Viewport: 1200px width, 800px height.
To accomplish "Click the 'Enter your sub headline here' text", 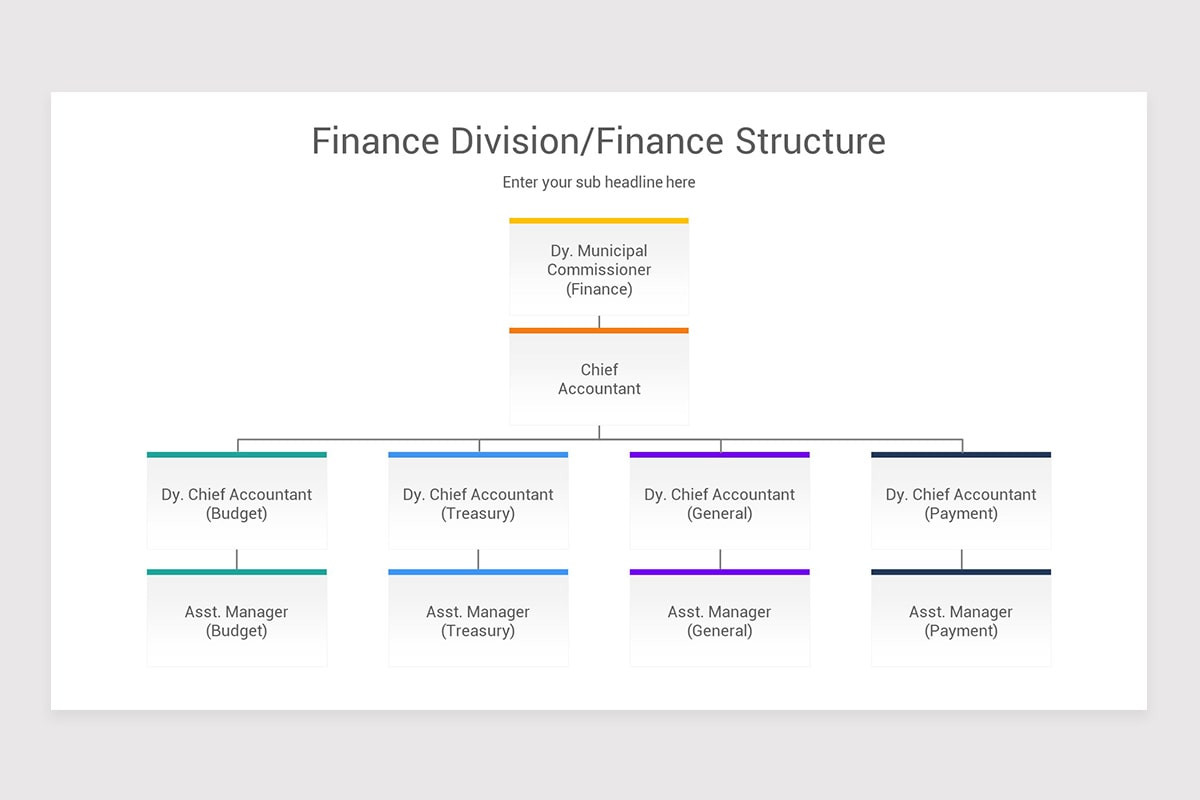I will (598, 182).
